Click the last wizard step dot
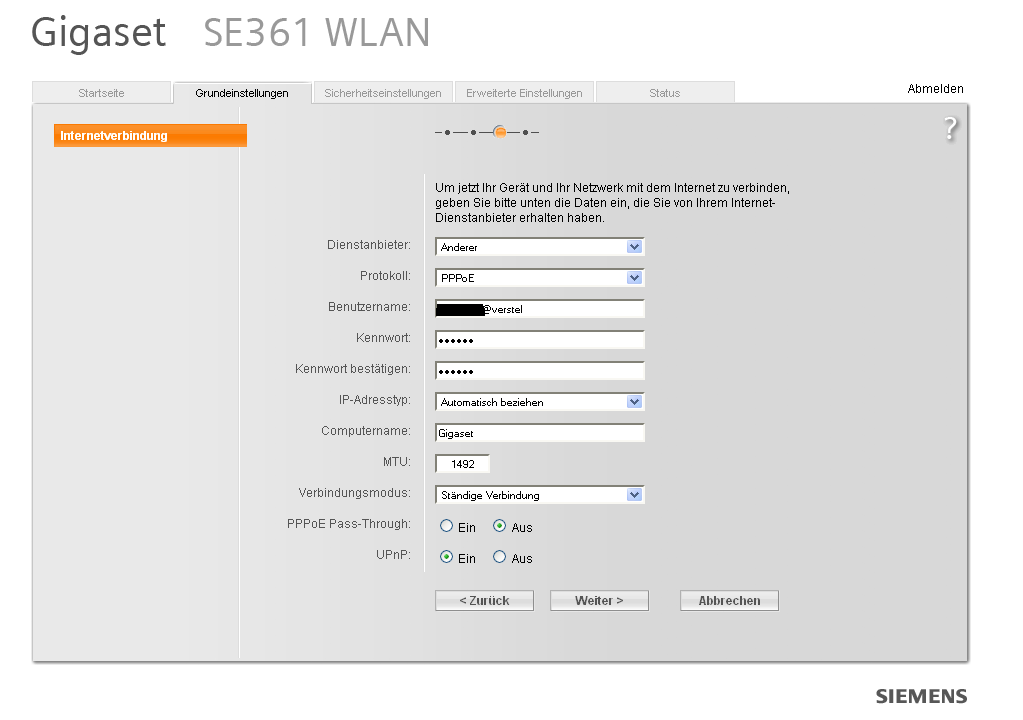This screenshot has width=1023, height=720. [525, 132]
